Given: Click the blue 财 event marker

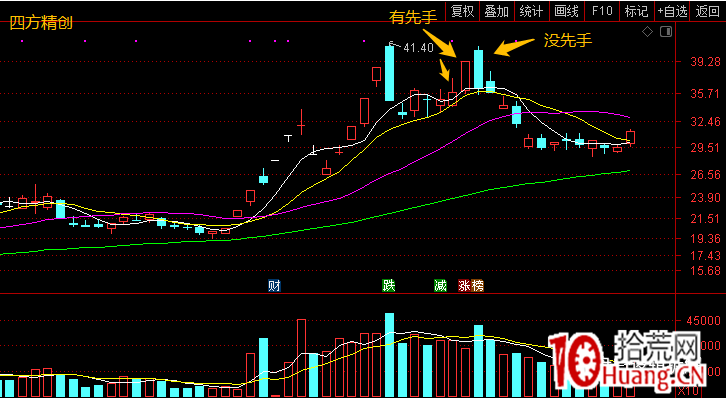Looking at the screenshot, I should pyautogui.click(x=275, y=285).
